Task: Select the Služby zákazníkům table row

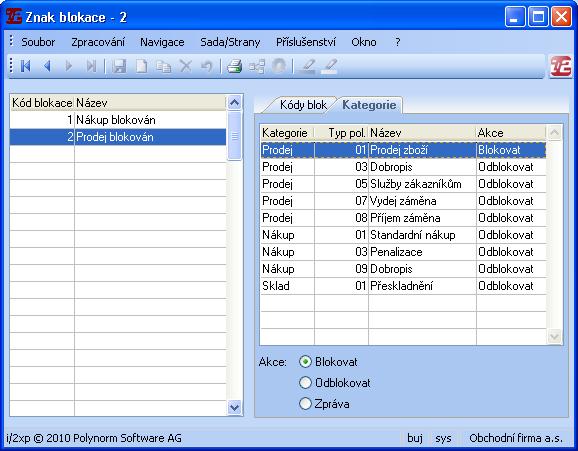Action: click(403, 184)
